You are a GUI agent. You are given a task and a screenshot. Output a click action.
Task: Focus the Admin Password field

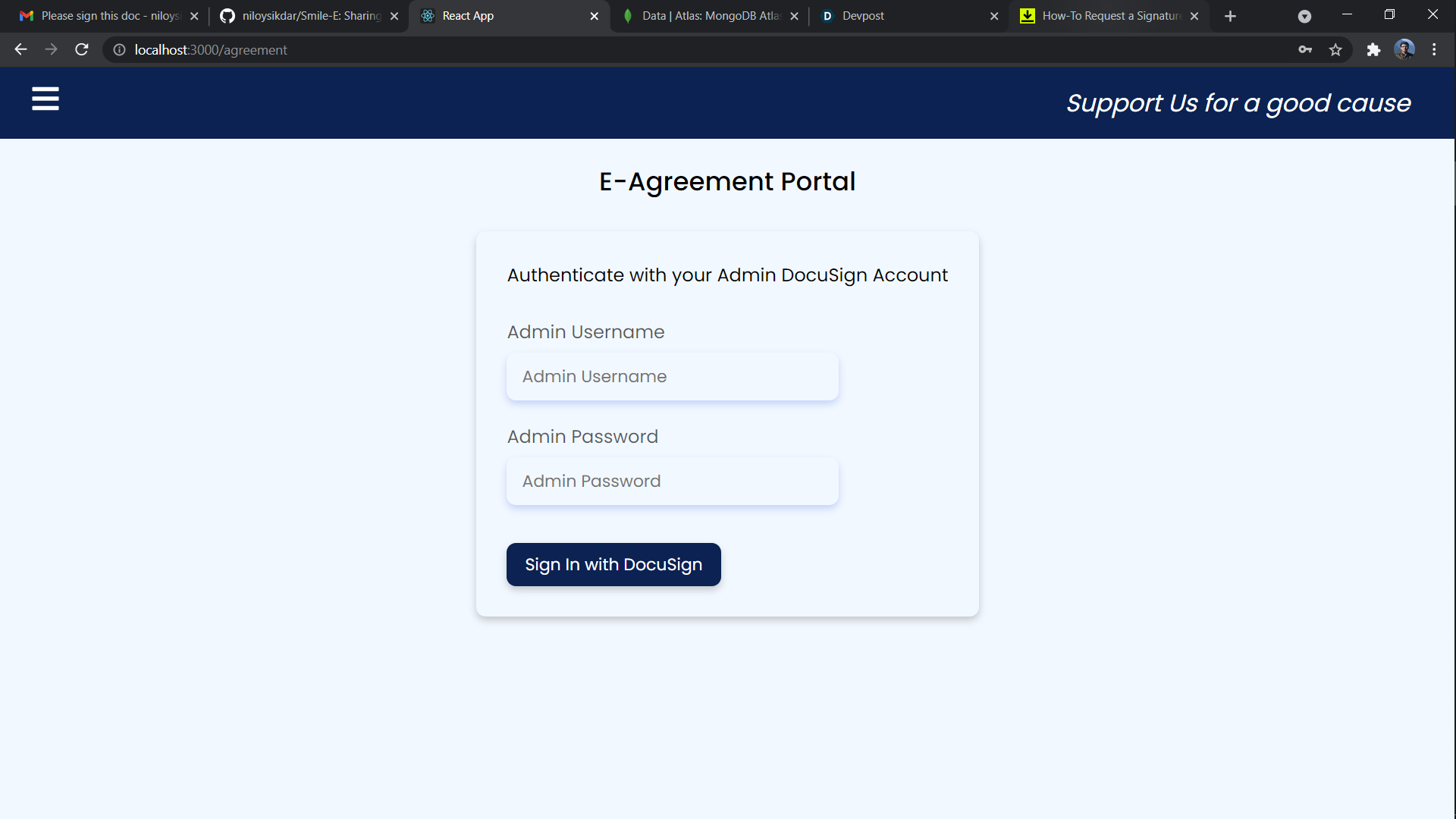pos(672,482)
